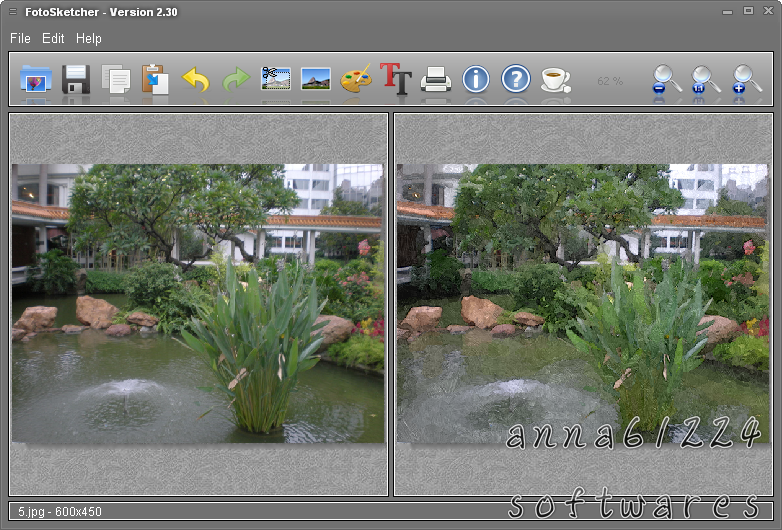The image size is (782, 530).
Task: Open the source image adjust icon
Action: point(316,79)
